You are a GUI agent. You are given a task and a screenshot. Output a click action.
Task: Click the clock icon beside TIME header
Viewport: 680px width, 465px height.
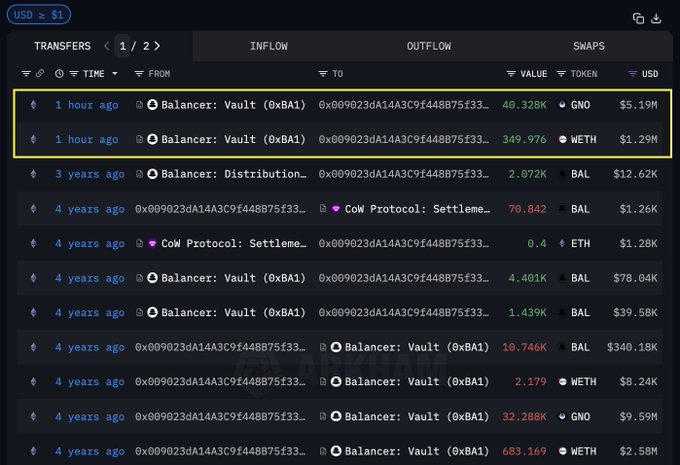click(x=60, y=74)
